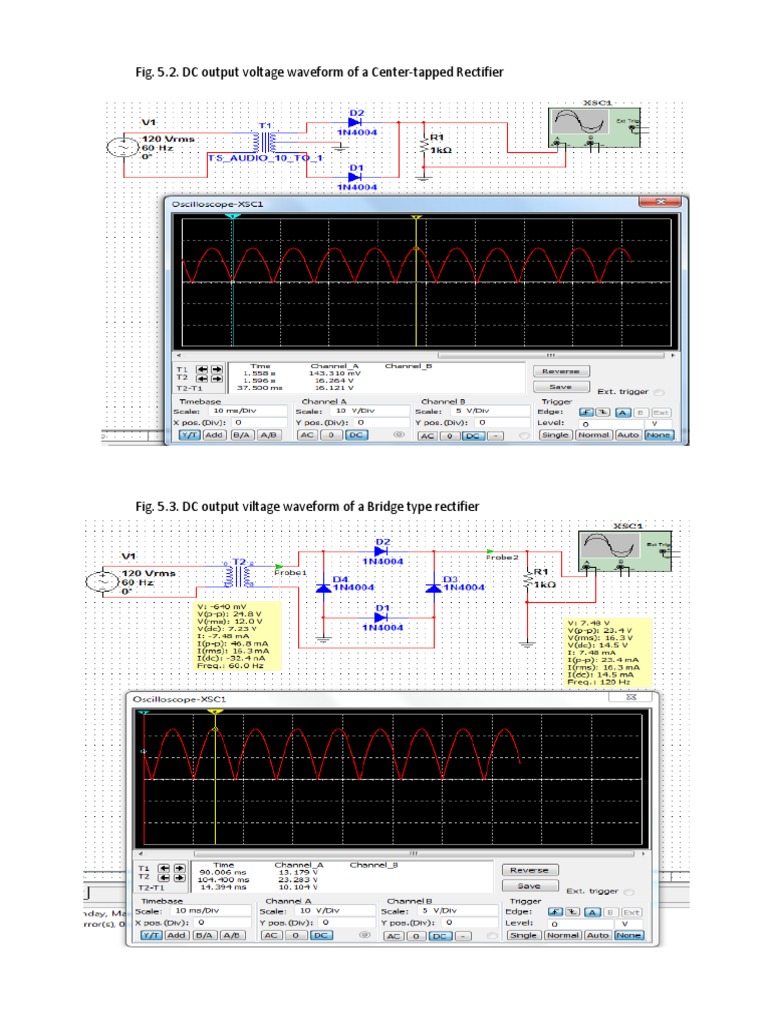This screenshot has width=768, height=1024.
Task: Set Channel A coupling to 0 in lower oscilloscope
Action: [295, 935]
